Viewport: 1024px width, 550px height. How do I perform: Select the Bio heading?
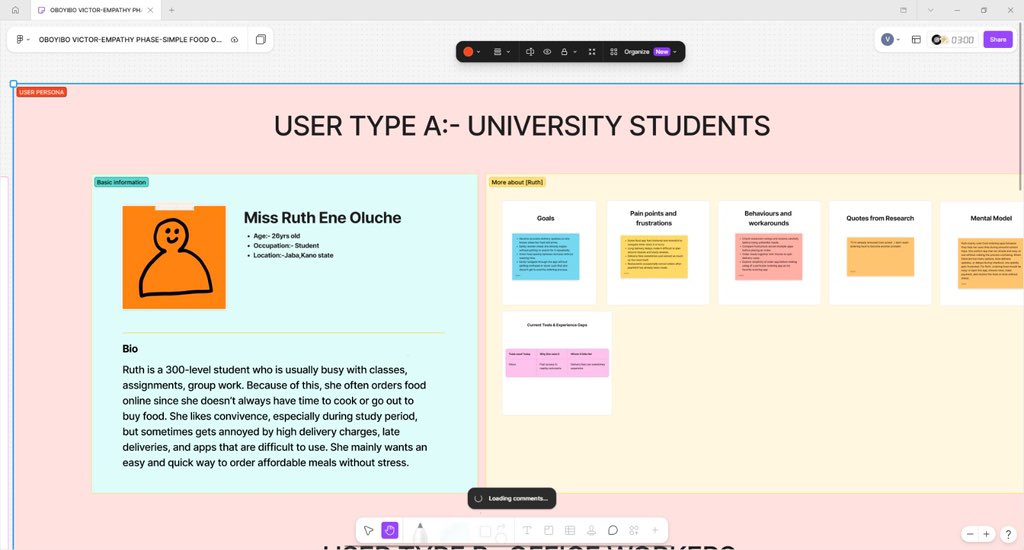(x=130, y=349)
